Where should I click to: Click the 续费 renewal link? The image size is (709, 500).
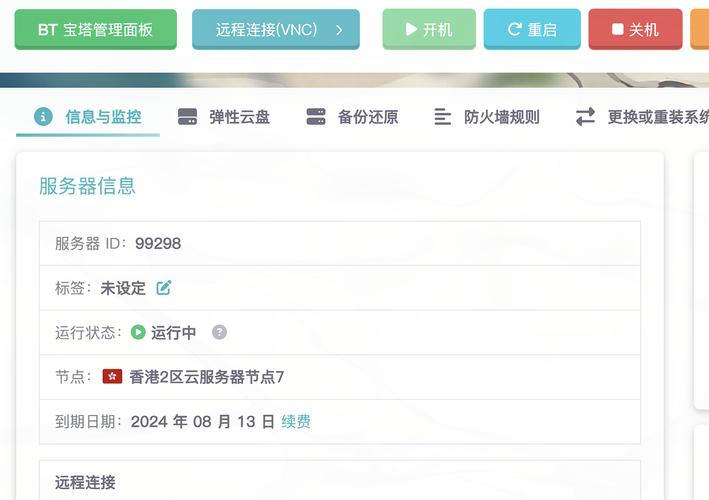click(x=296, y=422)
